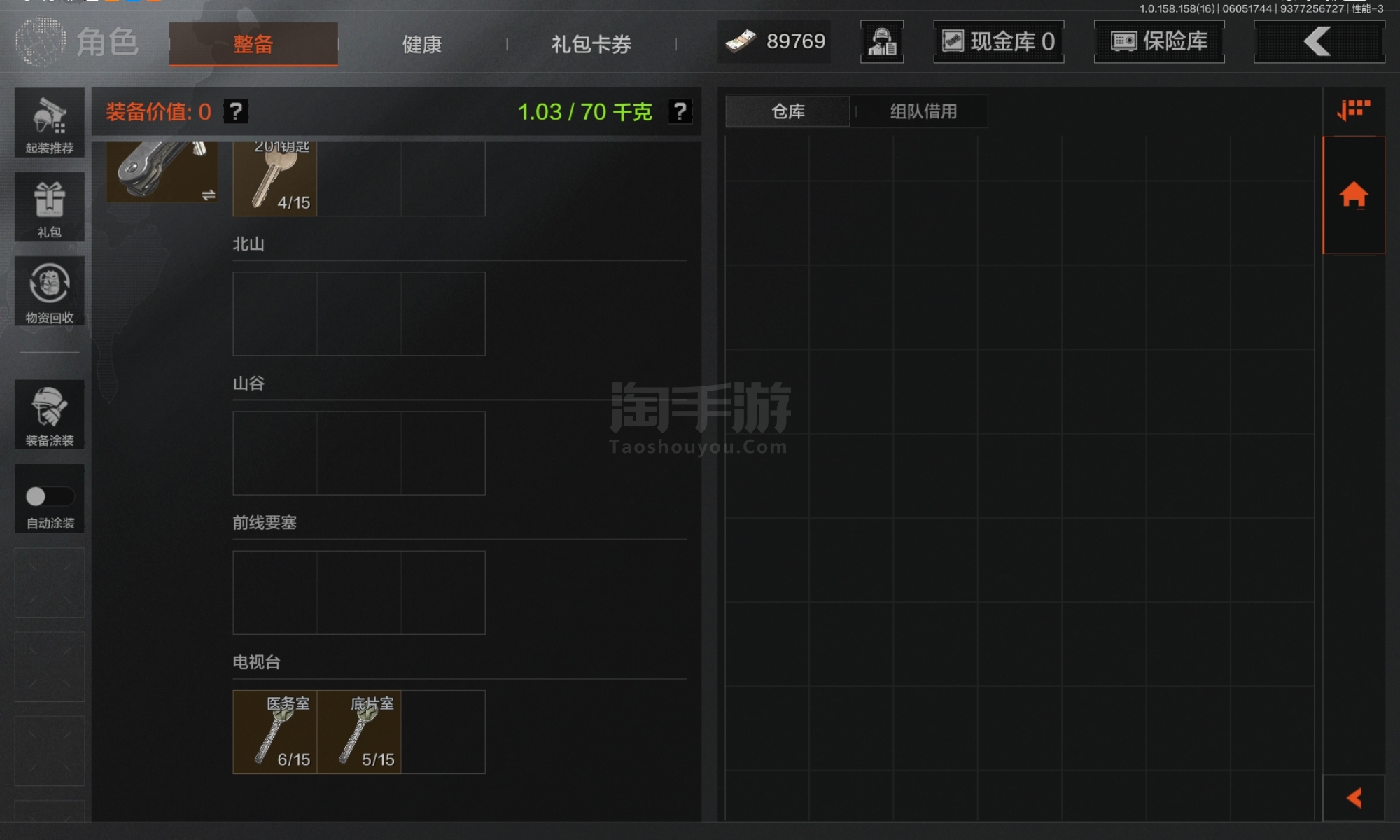Image resolution: width=1400 pixels, height=840 pixels.
Task: Click the swap arrows on the key holder
Action: [x=208, y=195]
